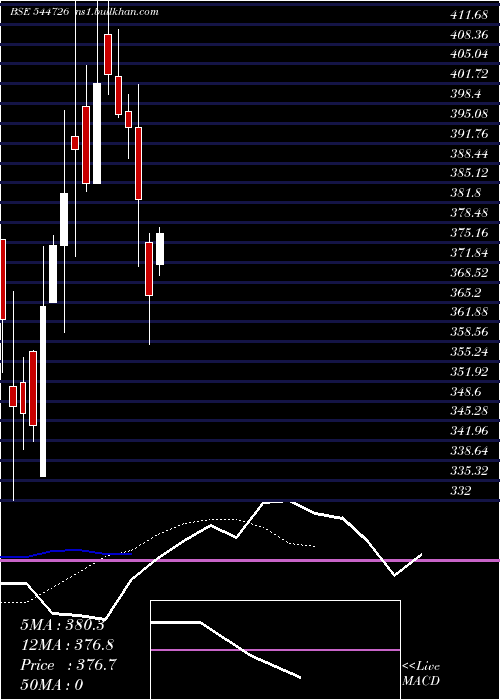Click the 345.28 price axis label
The image size is (500, 700).
[469, 411]
